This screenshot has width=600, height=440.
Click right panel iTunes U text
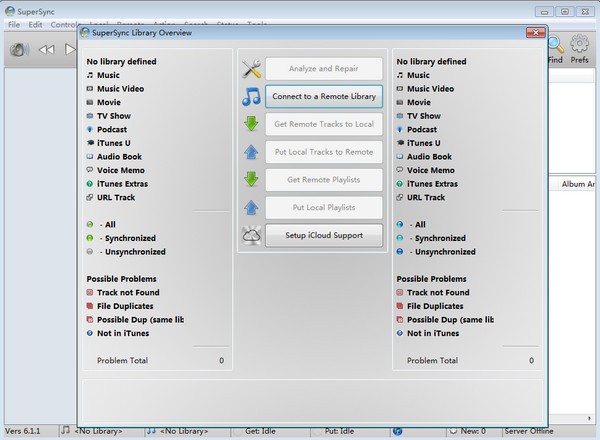tap(424, 143)
